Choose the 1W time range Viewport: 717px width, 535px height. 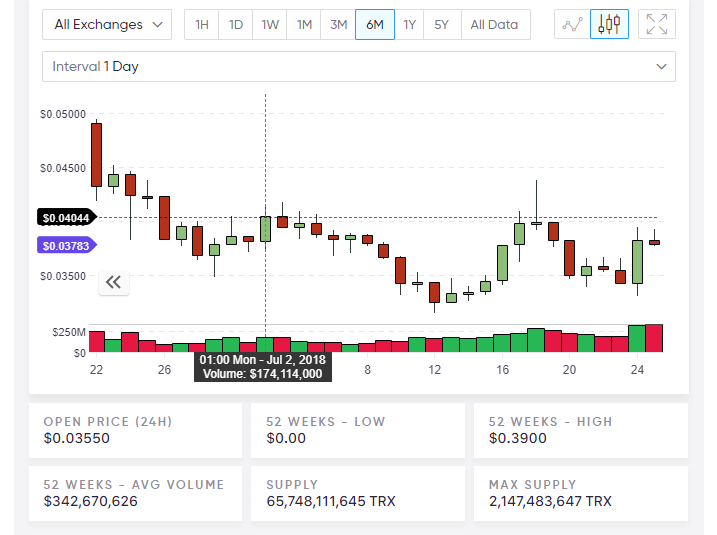(270, 25)
